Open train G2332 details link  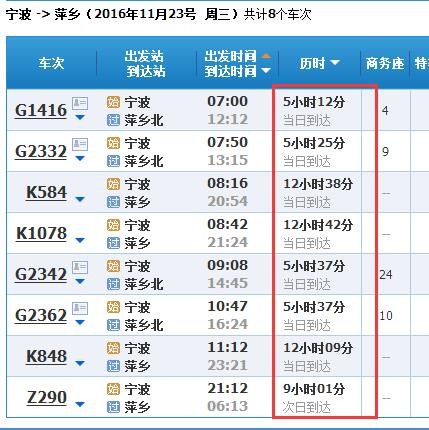pyautogui.click(x=41, y=151)
